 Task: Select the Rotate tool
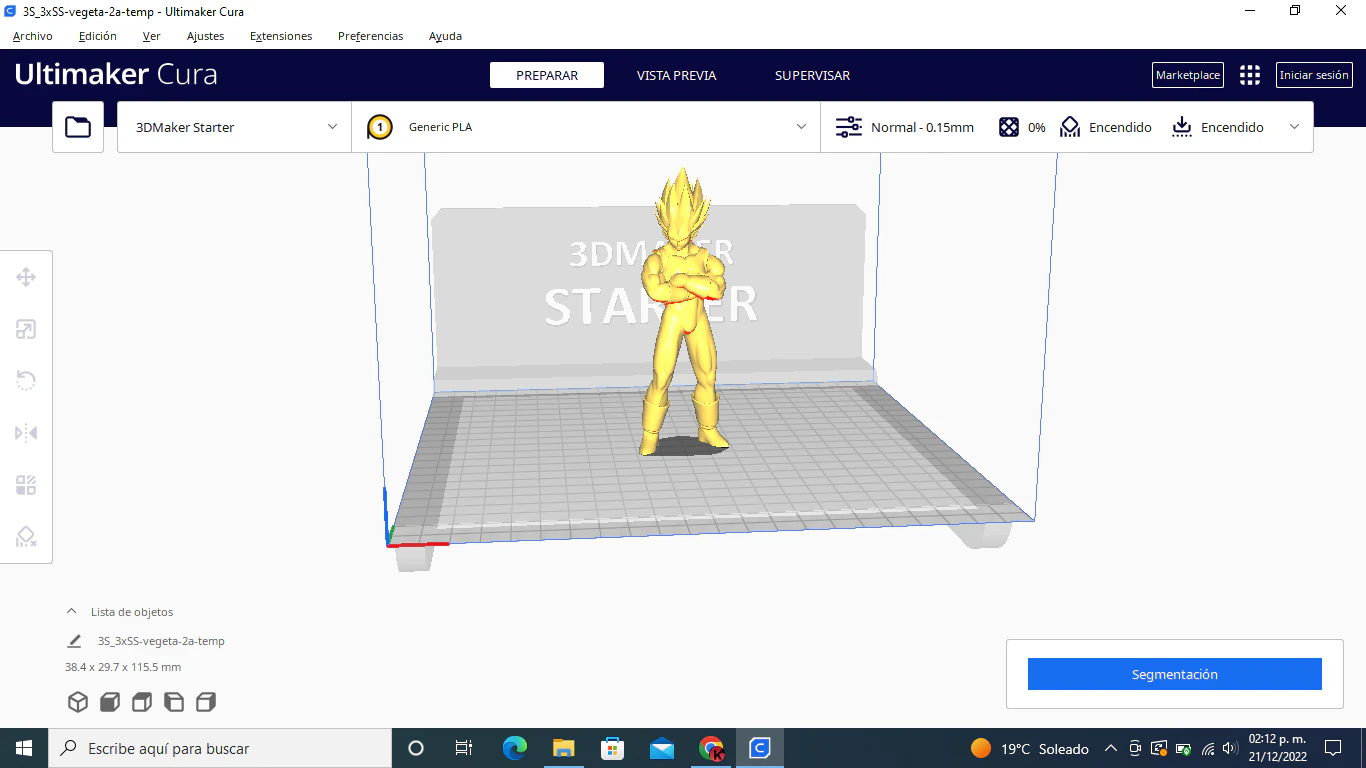[26, 381]
